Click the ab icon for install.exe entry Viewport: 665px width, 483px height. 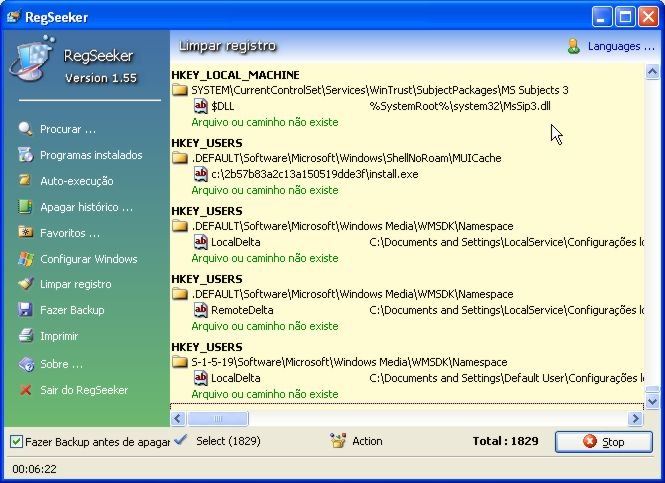[201, 174]
